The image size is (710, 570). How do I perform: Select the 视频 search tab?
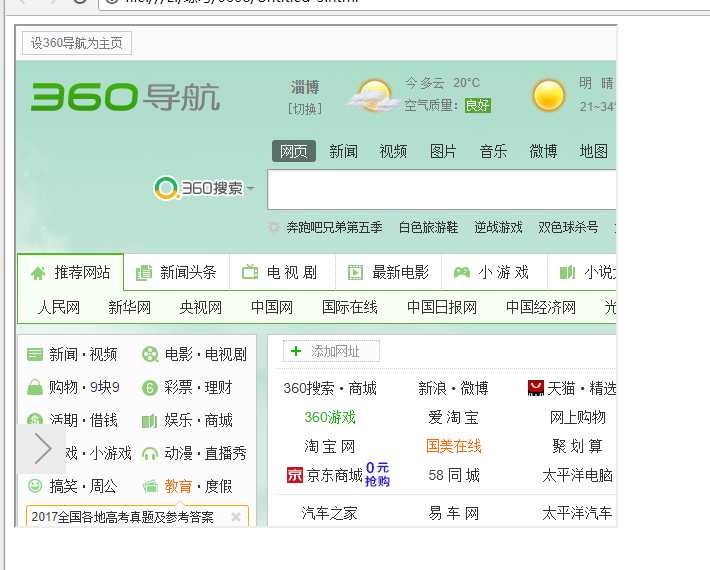click(393, 151)
